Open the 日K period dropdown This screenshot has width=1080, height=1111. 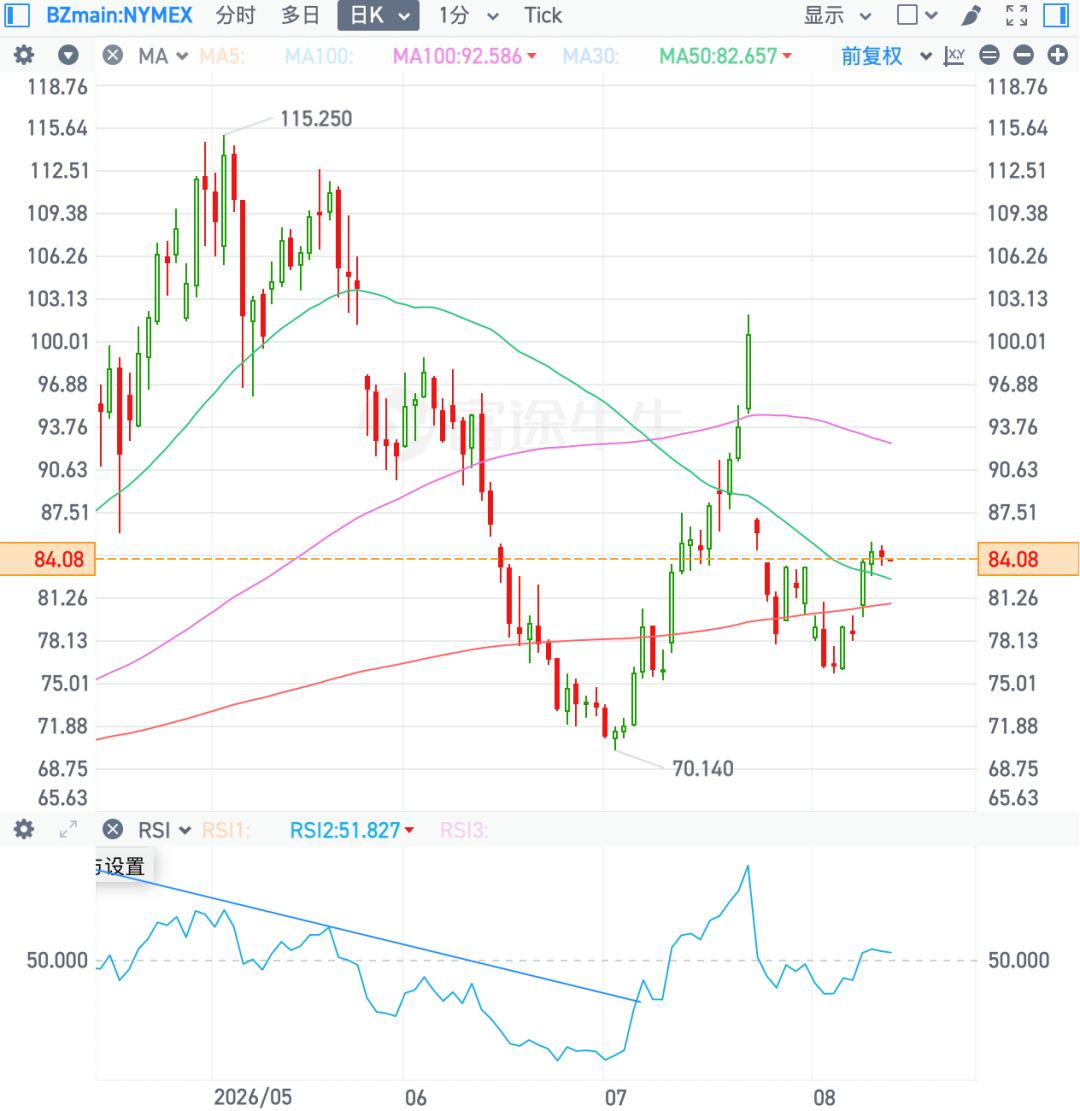[x=404, y=16]
